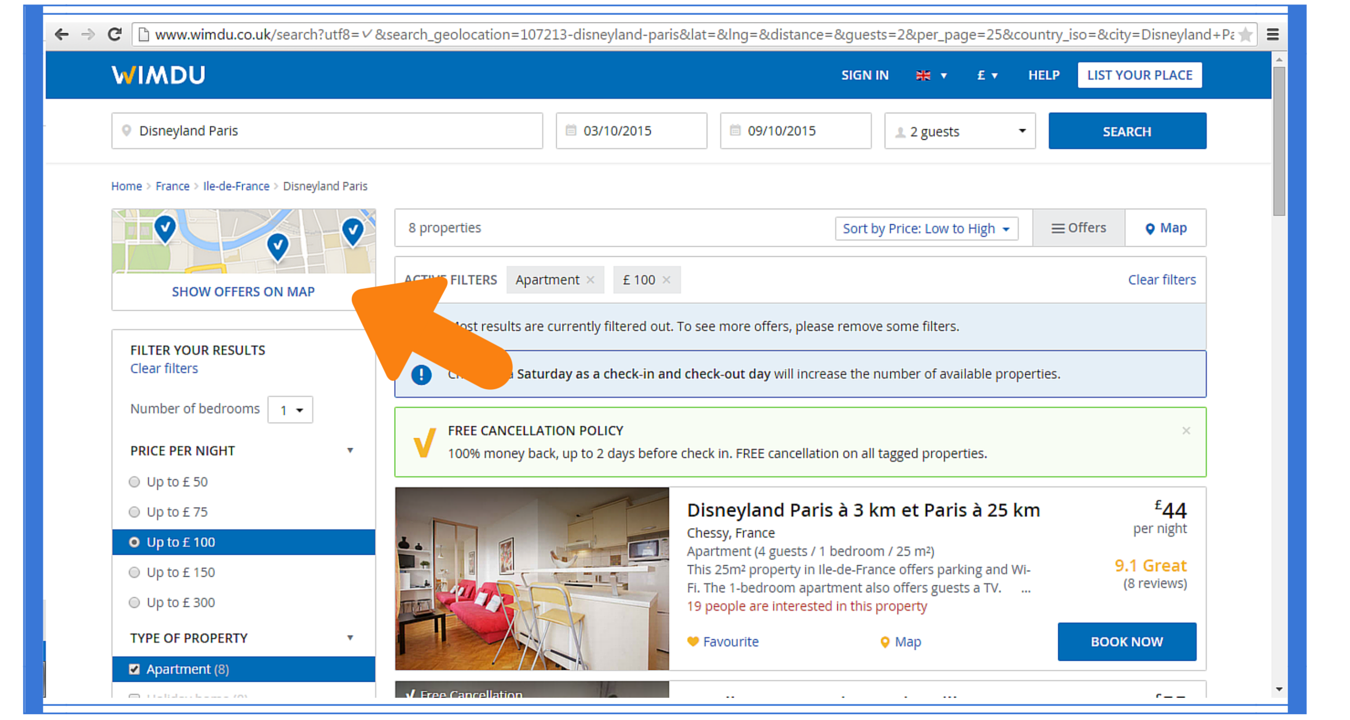This screenshot has width=1350, height=720.
Task: Click the orange checkmark cancellation icon
Action: [x=424, y=442]
